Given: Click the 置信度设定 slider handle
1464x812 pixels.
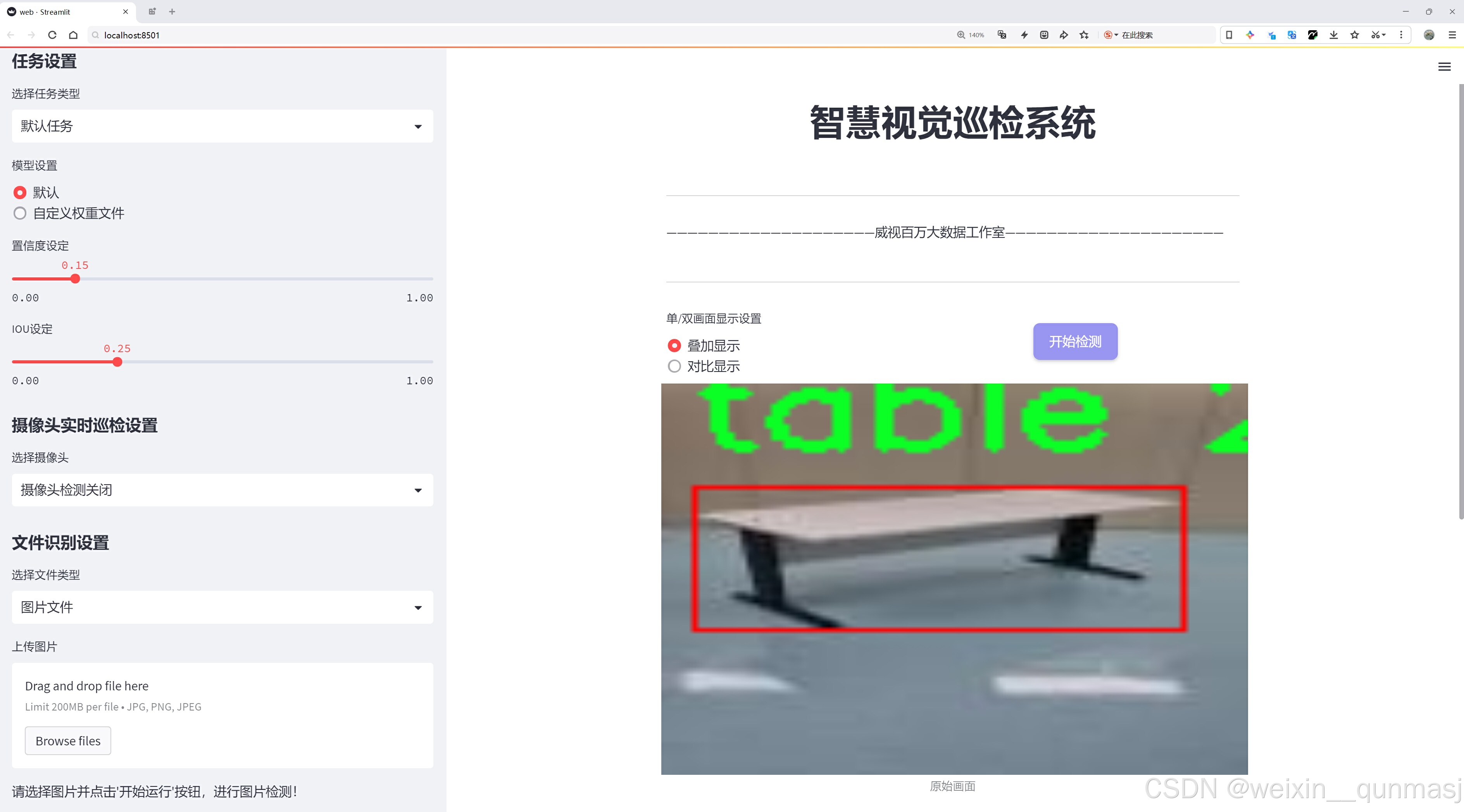Looking at the screenshot, I should click(x=75, y=279).
